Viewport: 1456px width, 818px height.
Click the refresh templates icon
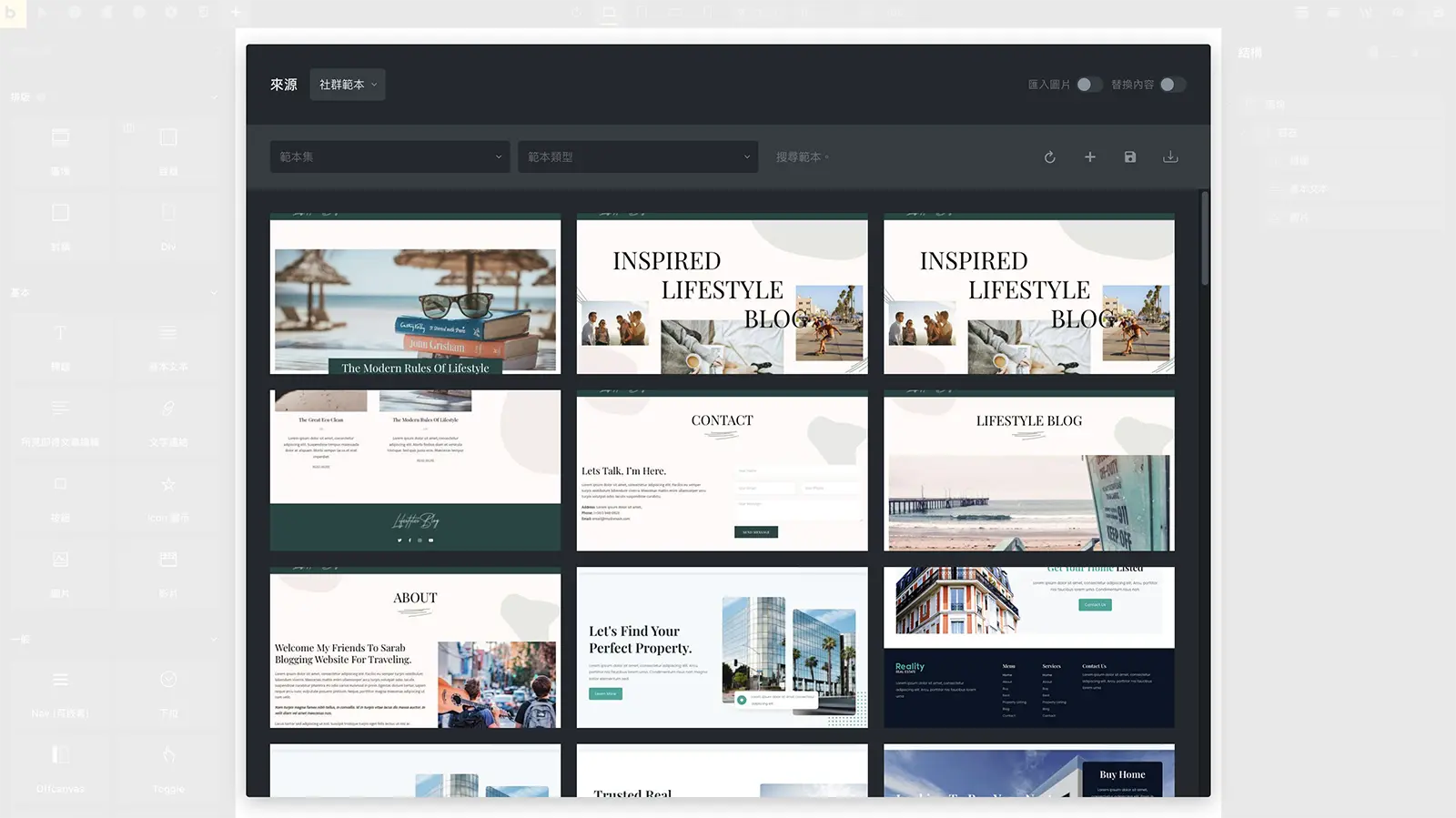pos(1049,157)
